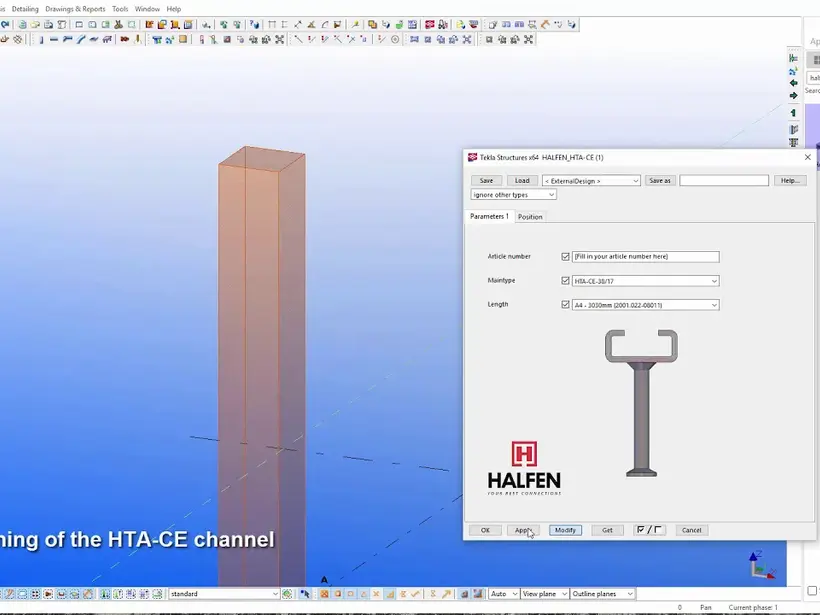
Task: Click the circle construction icon in second toolbar
Action: click(395, 39)
